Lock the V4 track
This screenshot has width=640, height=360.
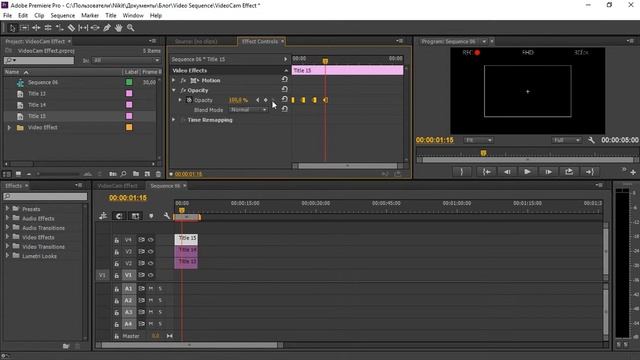116,240
